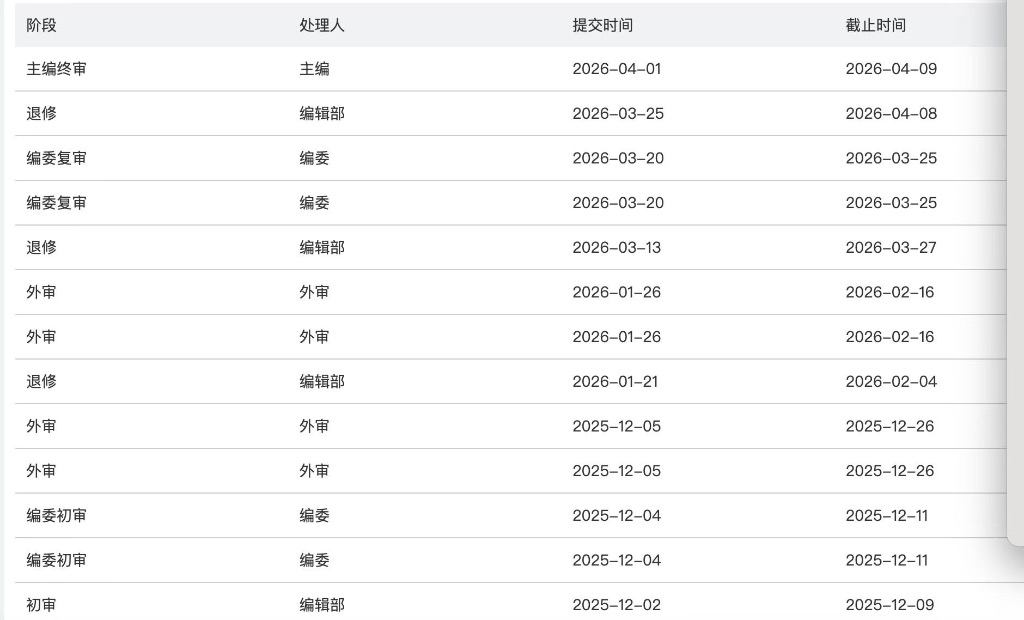Click the deadline 2026-03-27 cell
Image resolution: width=1024 pixels, height=620 pixels.
tap(891, 247)
